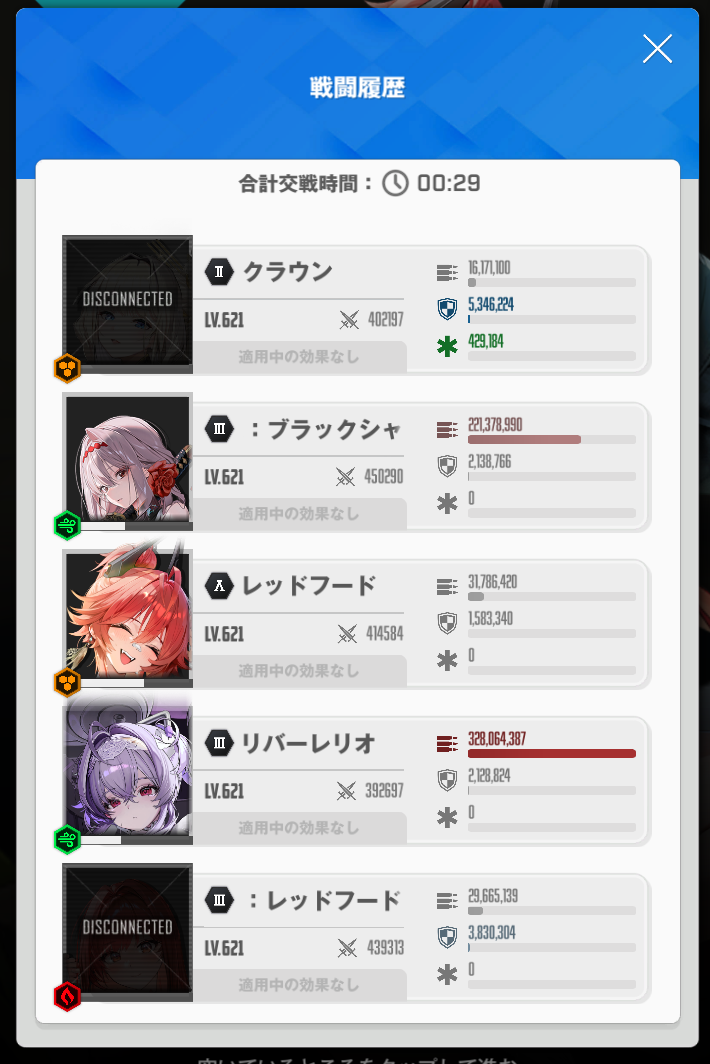This screenshot has height=1064, width=710.
Task: Click the orange element badge on クラウン's portrait
Action: pyautogui.click(x=67, y=368)
